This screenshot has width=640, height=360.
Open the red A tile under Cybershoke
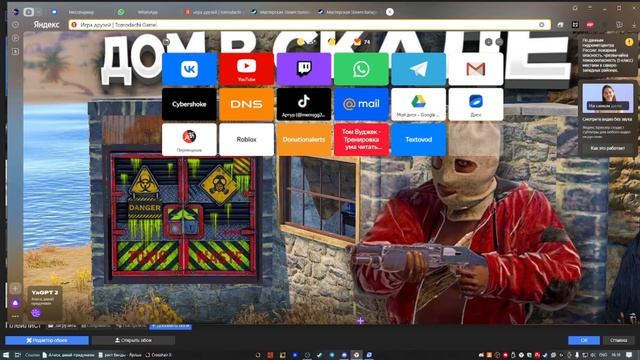click(x=189, y=140)
